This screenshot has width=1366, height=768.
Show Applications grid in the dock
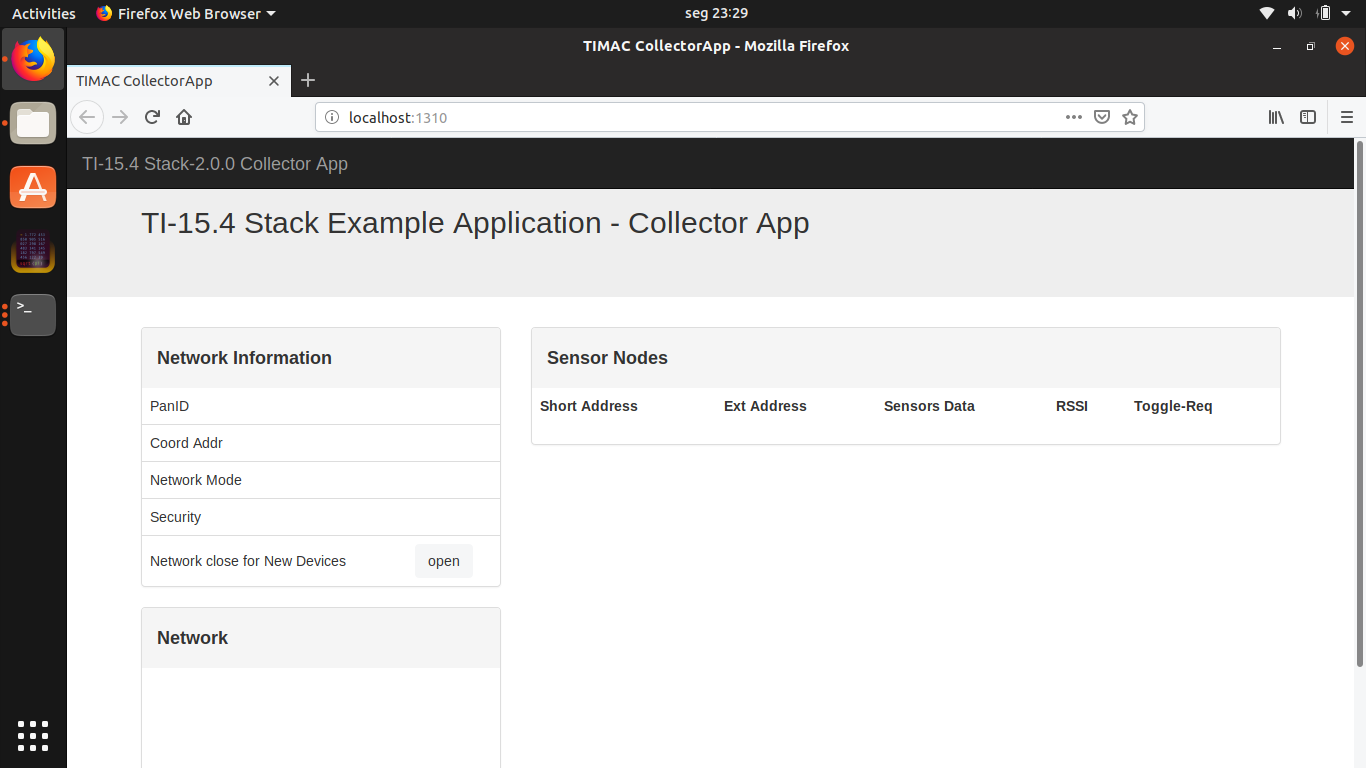pos(33,736)
